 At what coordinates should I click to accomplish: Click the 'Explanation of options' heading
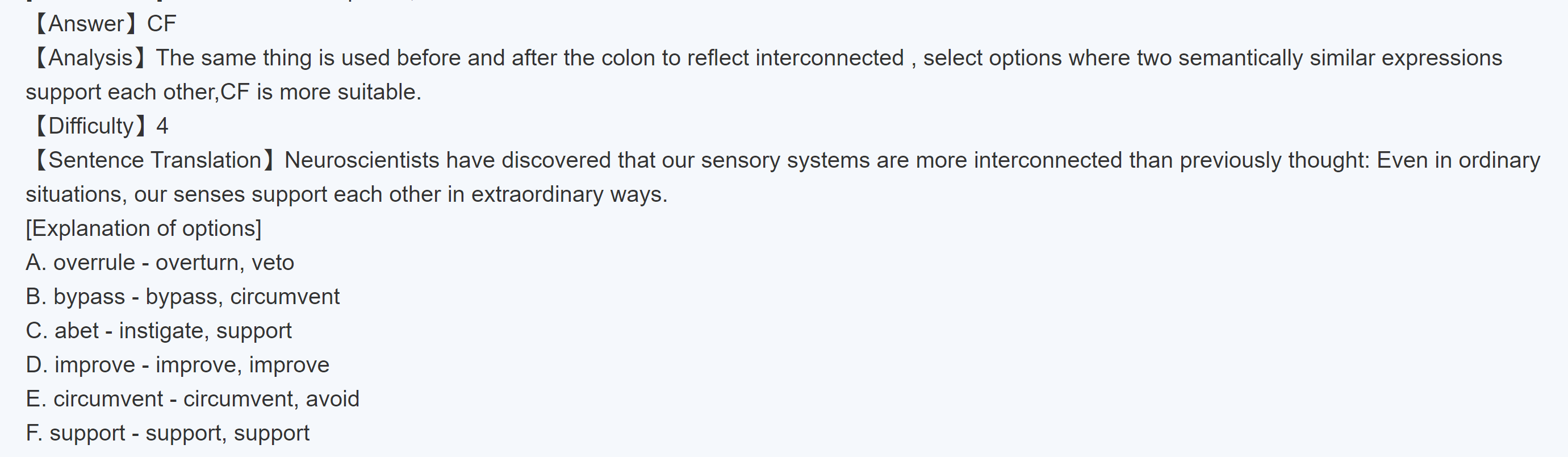click(144, 228)
